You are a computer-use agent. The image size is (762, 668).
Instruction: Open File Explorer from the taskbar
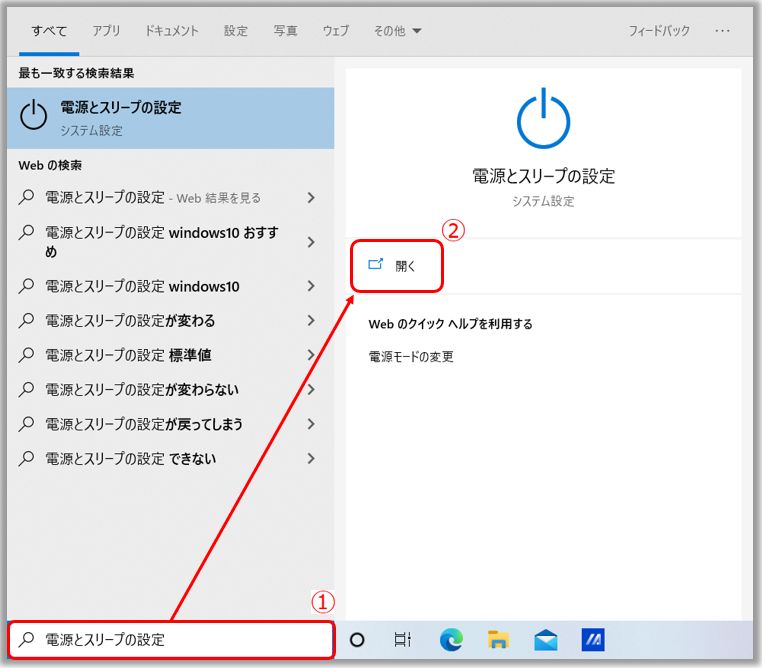pyautogui.click(x=498, y=640)
